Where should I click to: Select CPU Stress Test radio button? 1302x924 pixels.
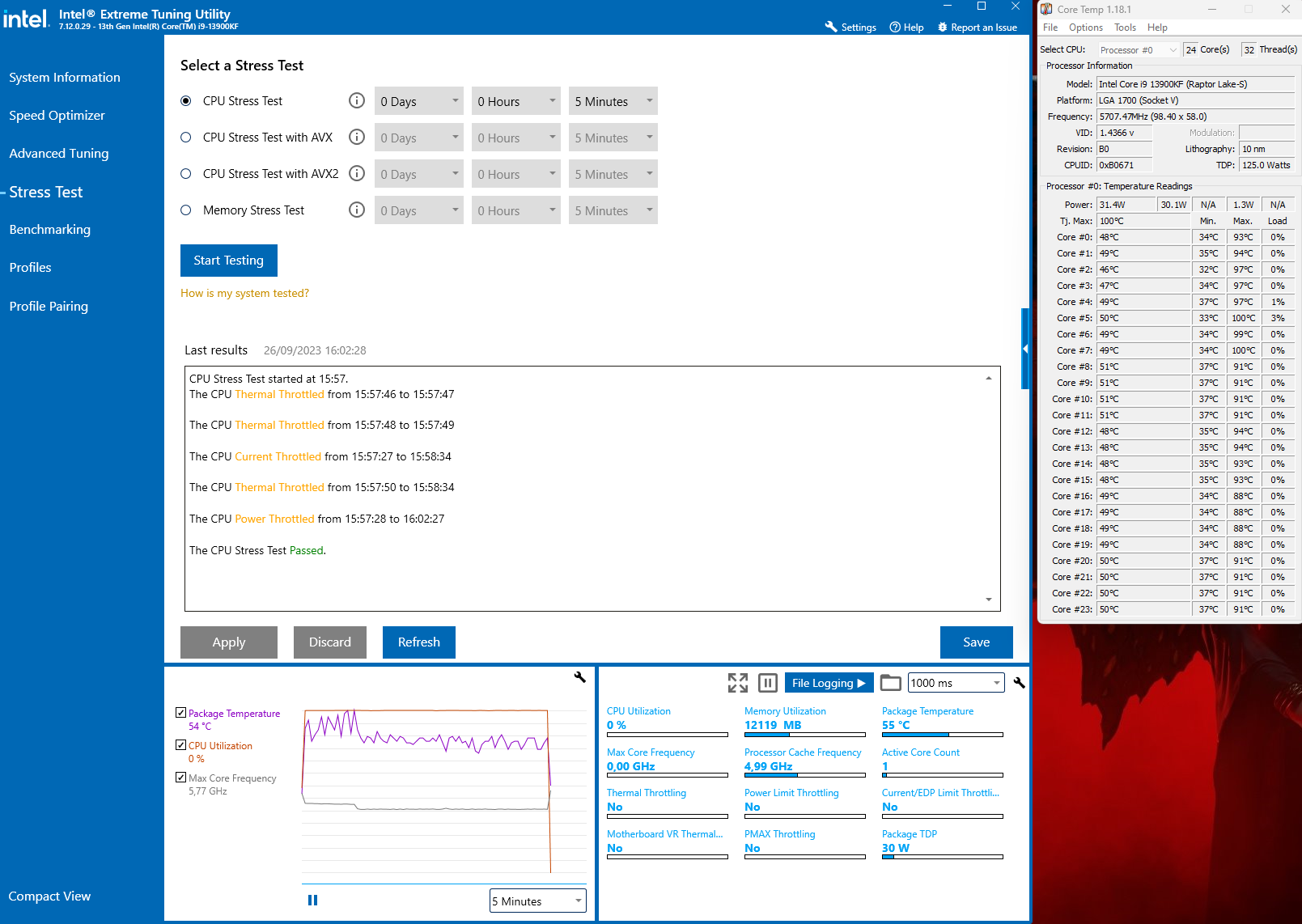tap(186, 101)
